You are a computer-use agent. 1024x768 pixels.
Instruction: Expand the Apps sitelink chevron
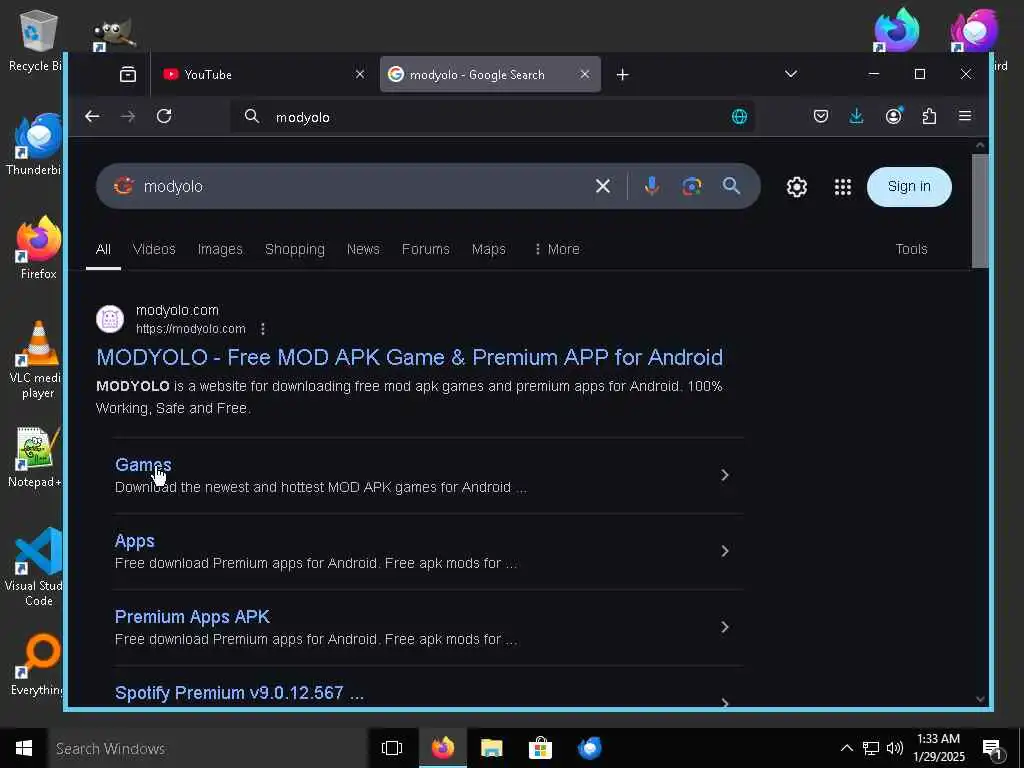[725, 551]
